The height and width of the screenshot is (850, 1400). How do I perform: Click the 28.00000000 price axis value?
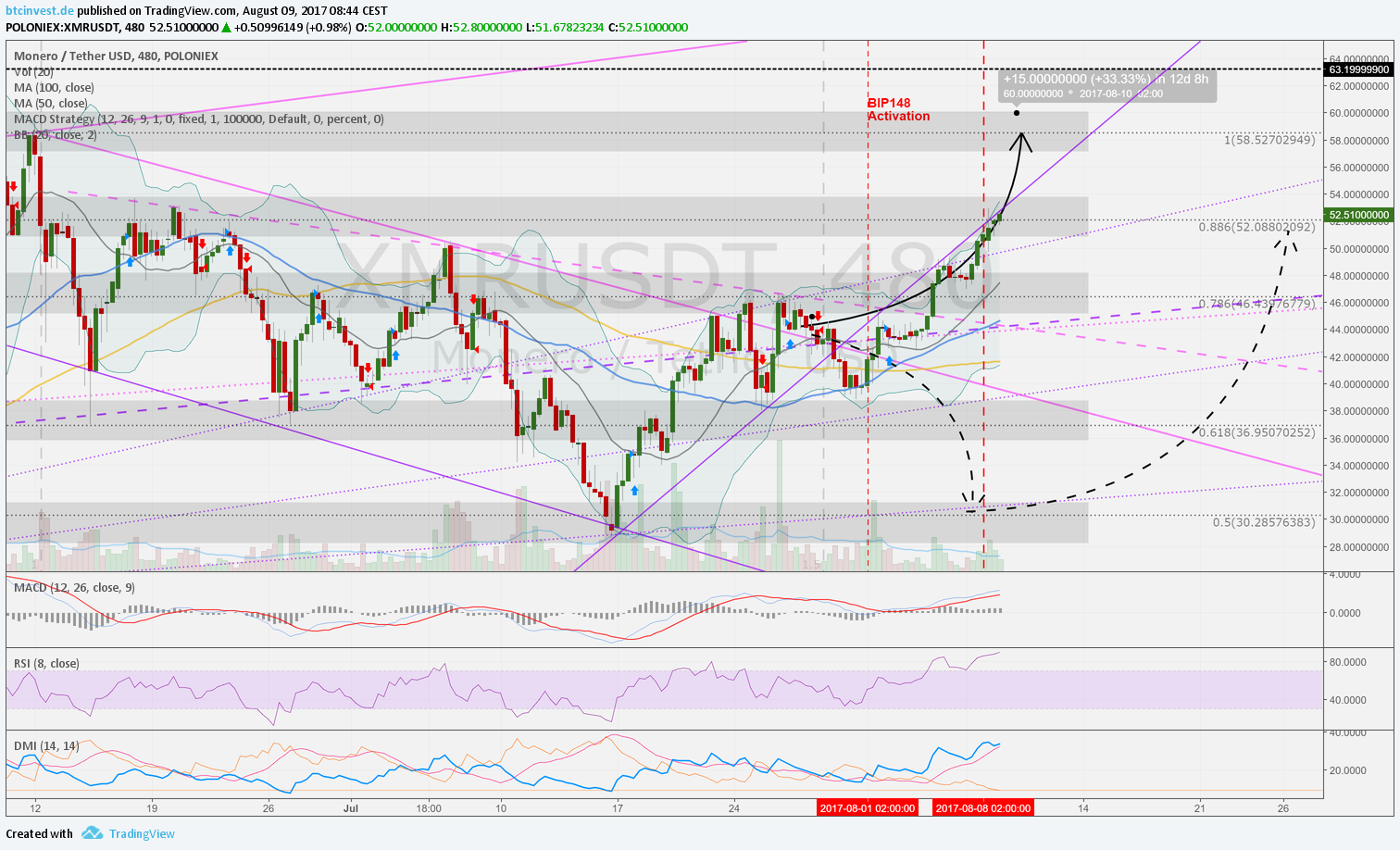(1359, 547)
